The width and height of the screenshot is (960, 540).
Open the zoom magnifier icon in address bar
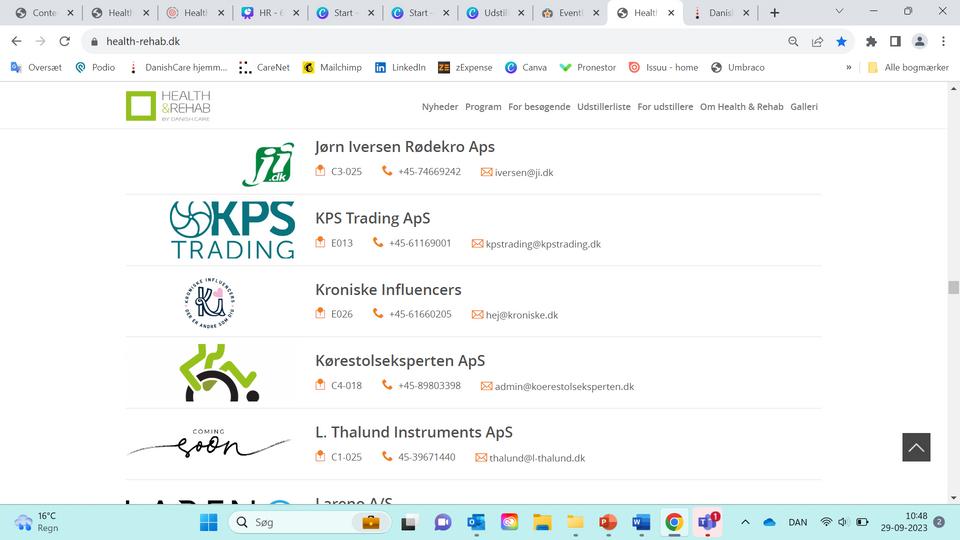pos(793,41)
